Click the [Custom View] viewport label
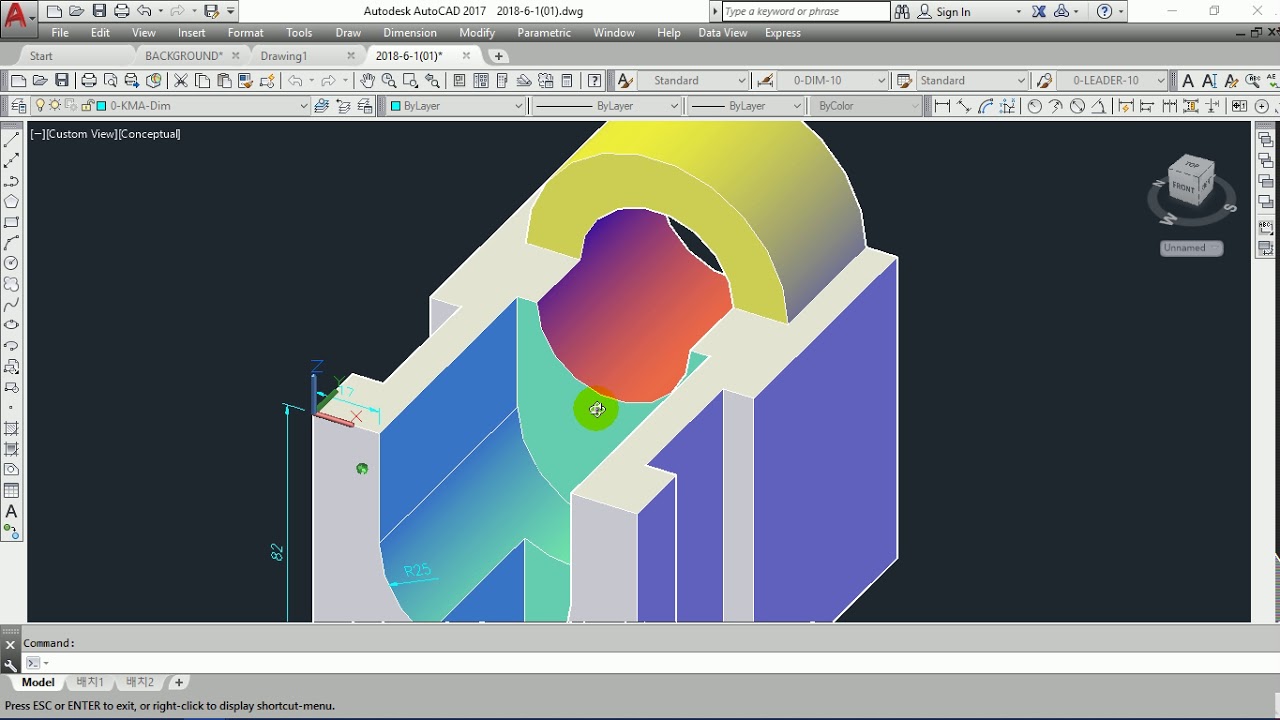 [81, 134]
